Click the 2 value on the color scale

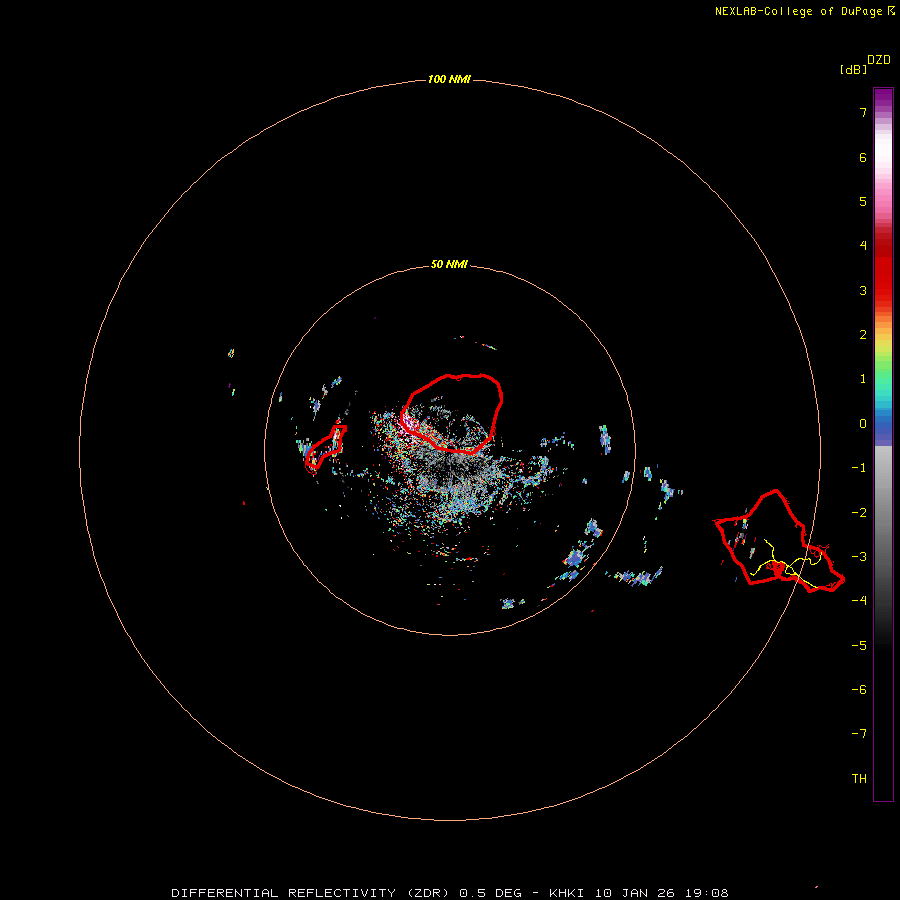coord(863,335)
